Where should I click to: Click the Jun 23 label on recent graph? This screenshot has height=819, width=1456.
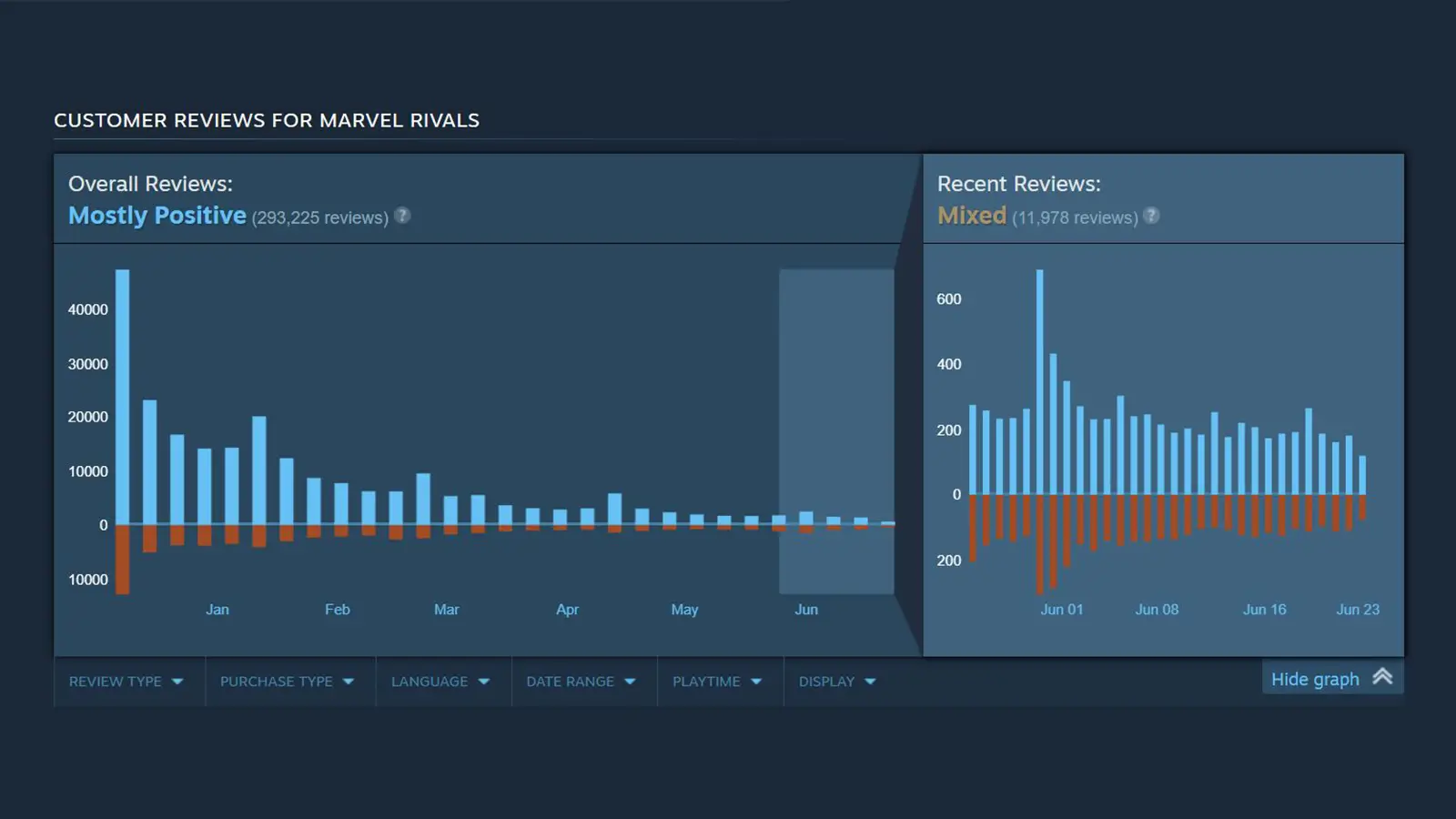click(1358, 610)
